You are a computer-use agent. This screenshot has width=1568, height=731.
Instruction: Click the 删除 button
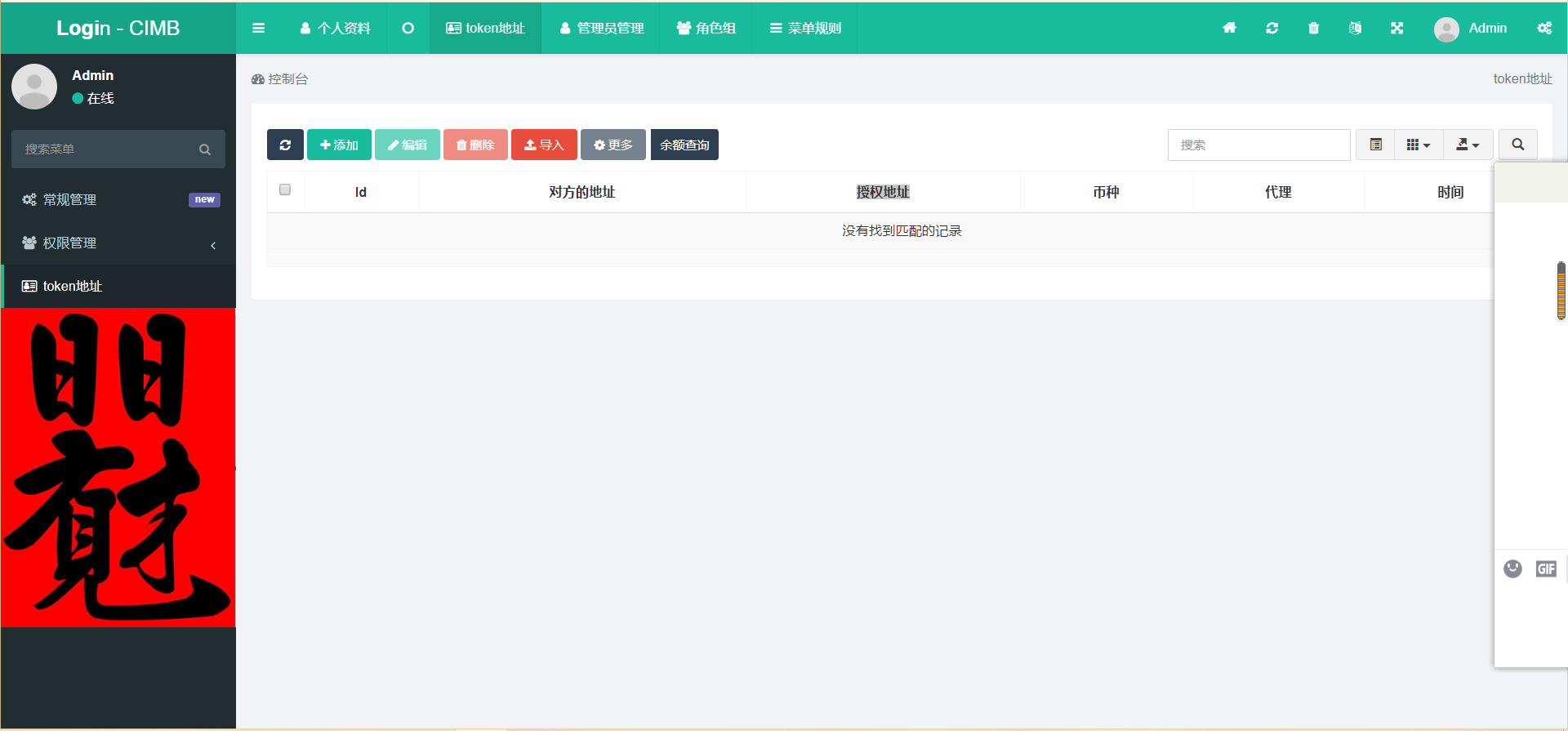[475, 145]
